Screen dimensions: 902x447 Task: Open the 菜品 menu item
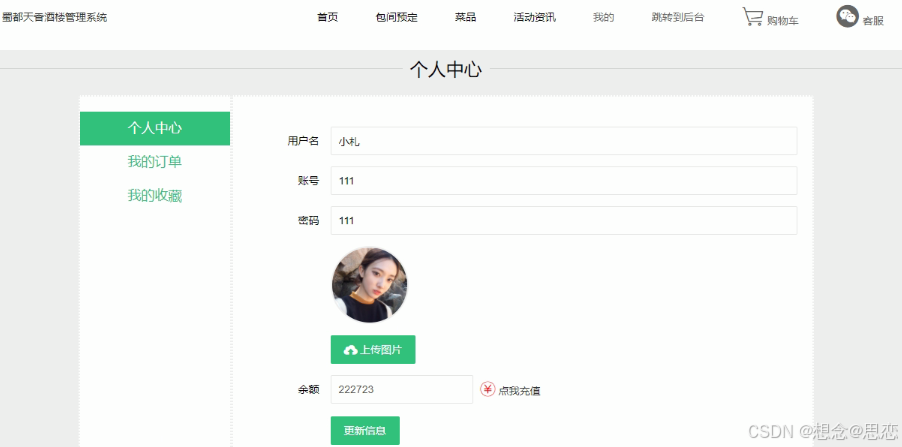pyautogui.click(x=465, y=17)
